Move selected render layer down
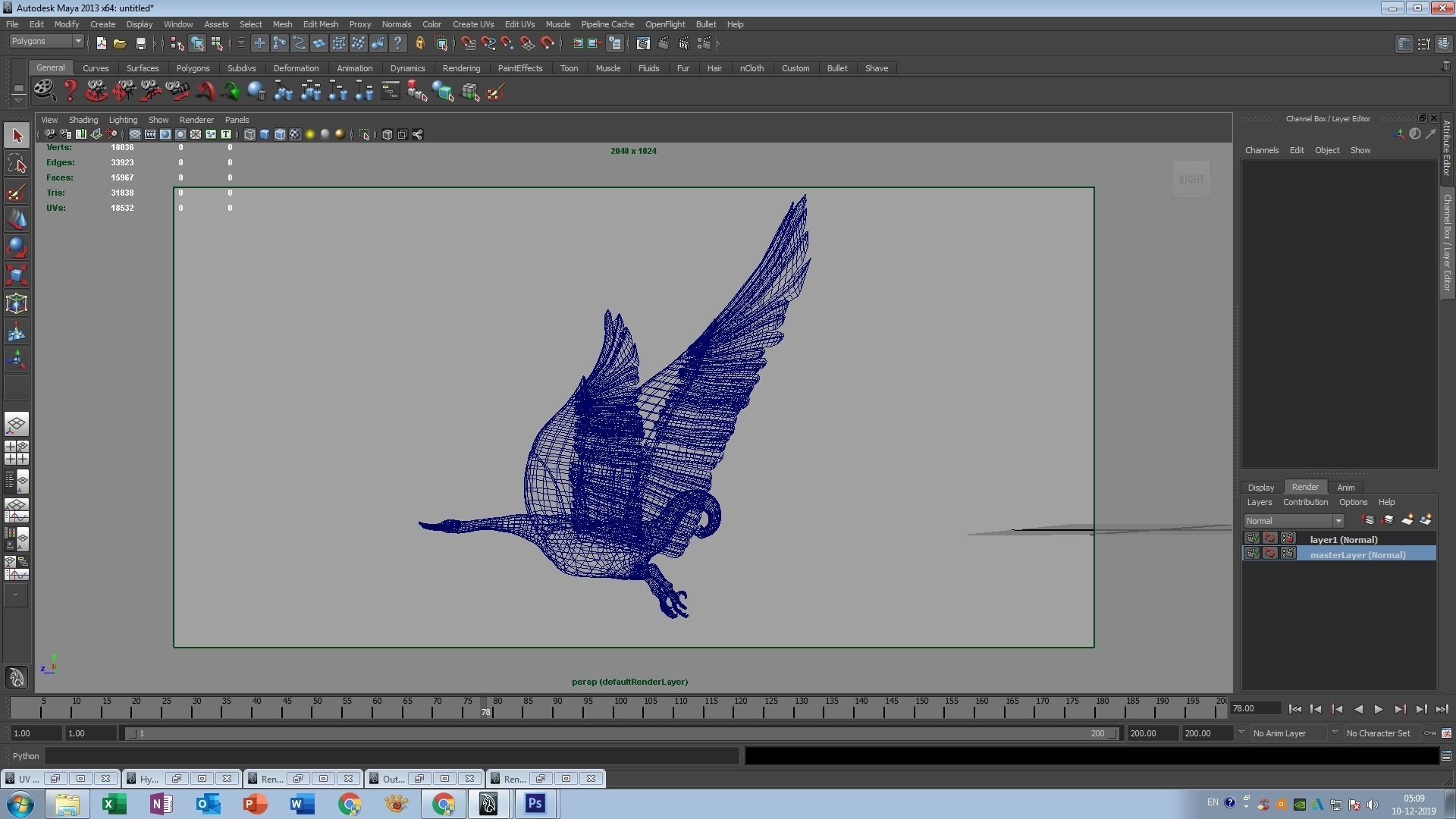 (x=1387, y=520)
